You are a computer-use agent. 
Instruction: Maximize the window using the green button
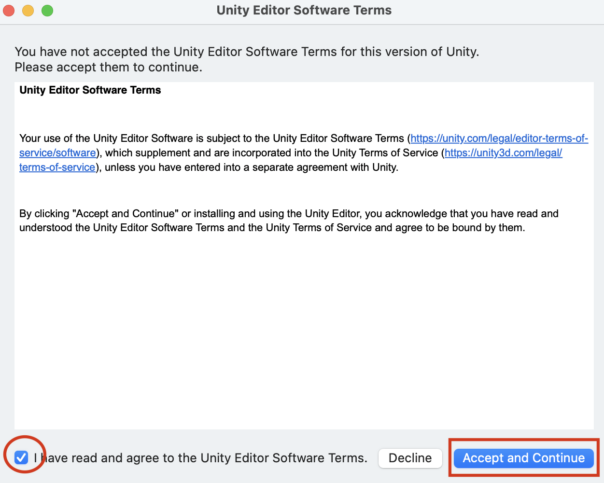[47, 10]
